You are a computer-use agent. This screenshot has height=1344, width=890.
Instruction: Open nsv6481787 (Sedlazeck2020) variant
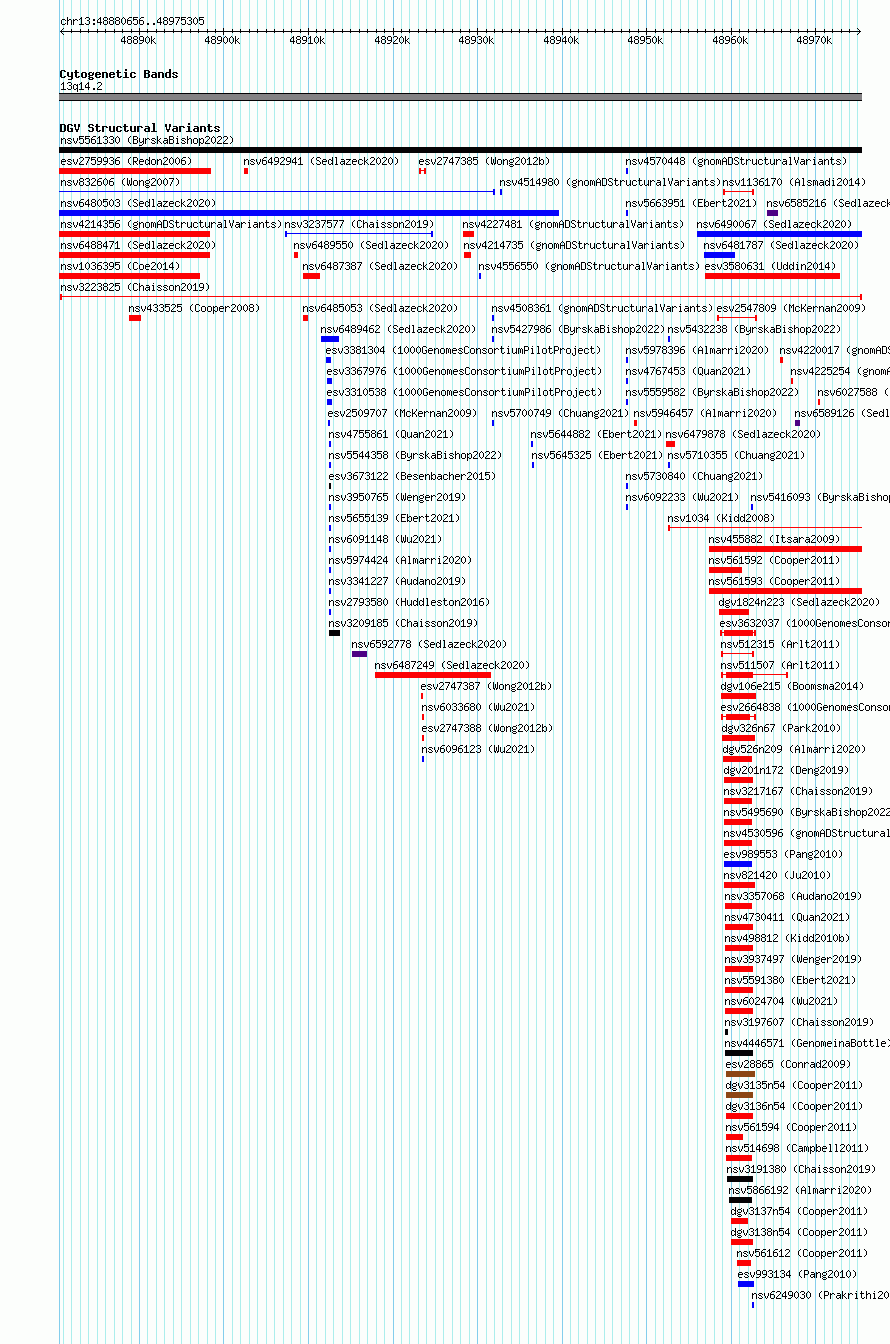pos(782,245)
